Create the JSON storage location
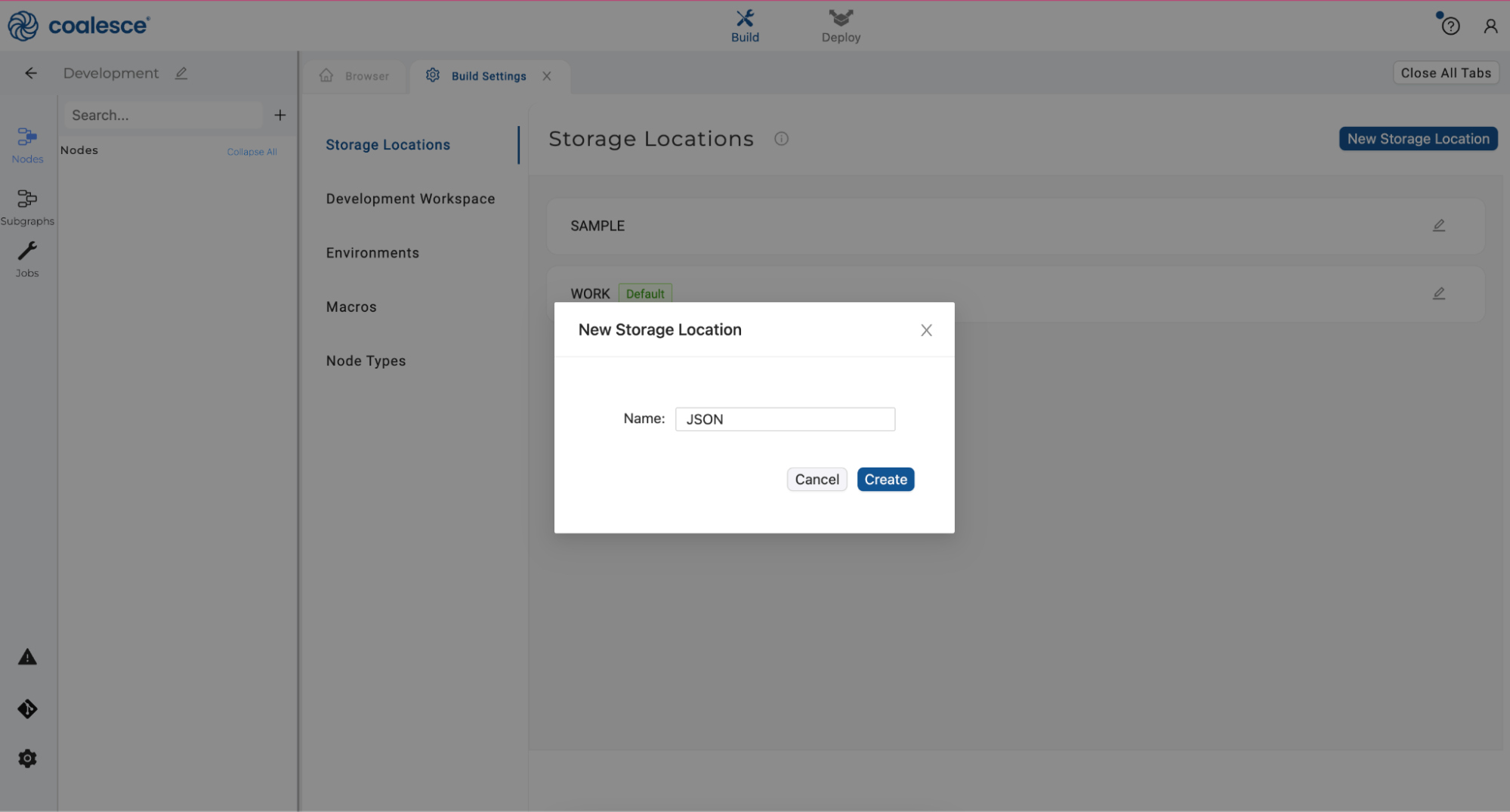The height and width of the screenshot is (812, 1510). coord(885,479)
